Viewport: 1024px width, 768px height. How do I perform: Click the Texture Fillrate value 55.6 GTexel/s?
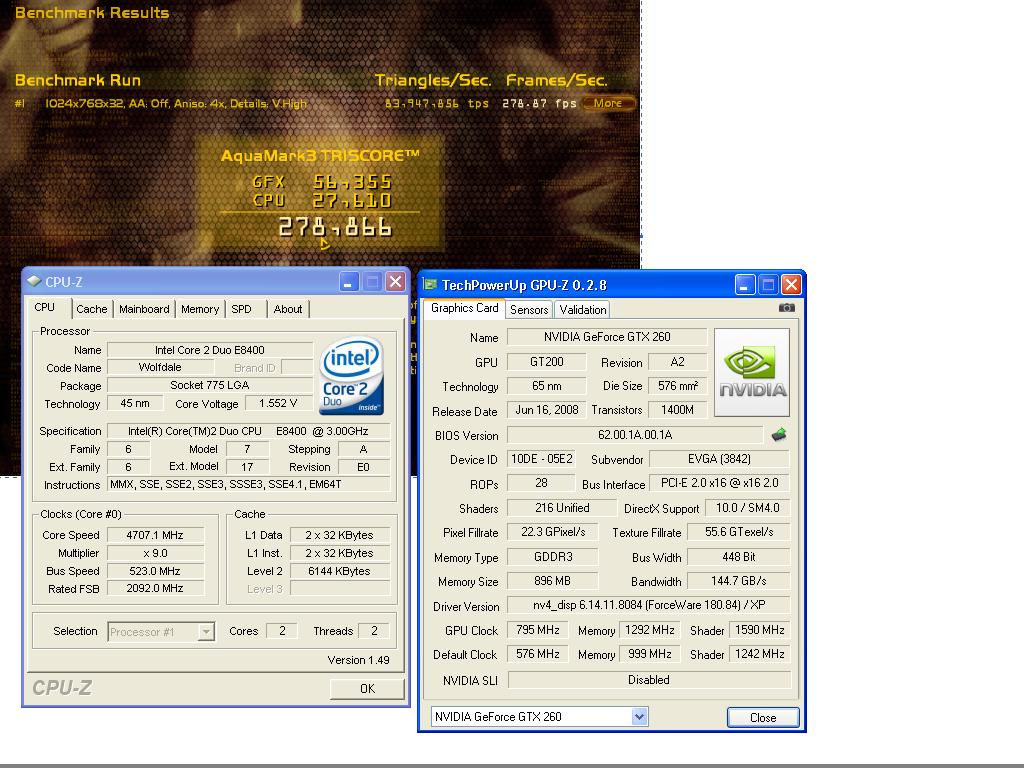[x=739, y=532]
